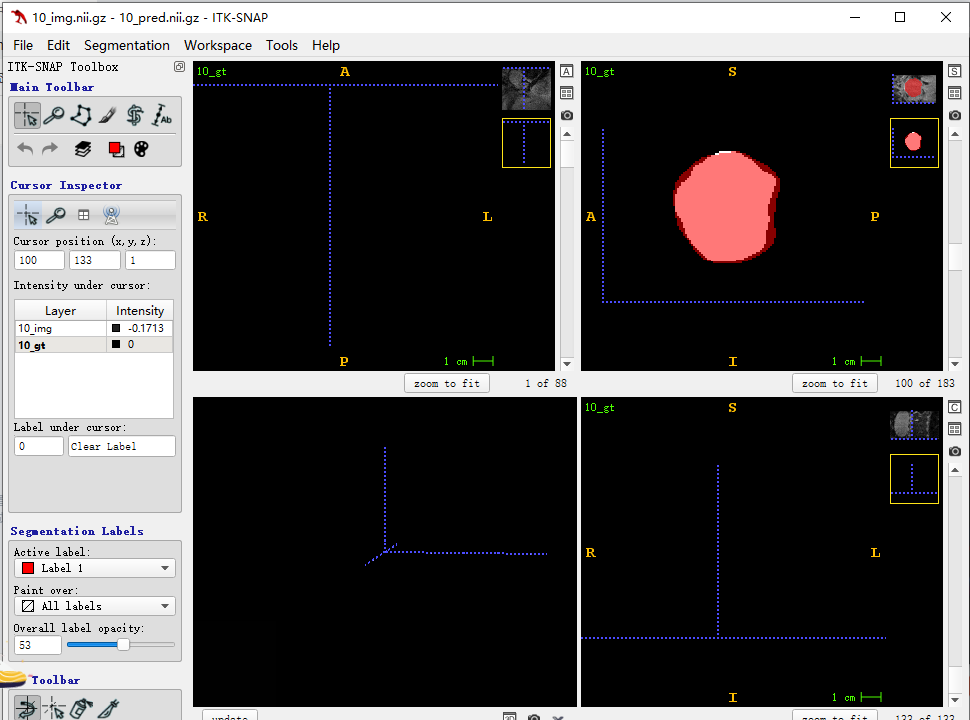Screen dimensions: 970x720
Task: Switch Cursor Inspector to crosshair tab
Action: point(28,215)
